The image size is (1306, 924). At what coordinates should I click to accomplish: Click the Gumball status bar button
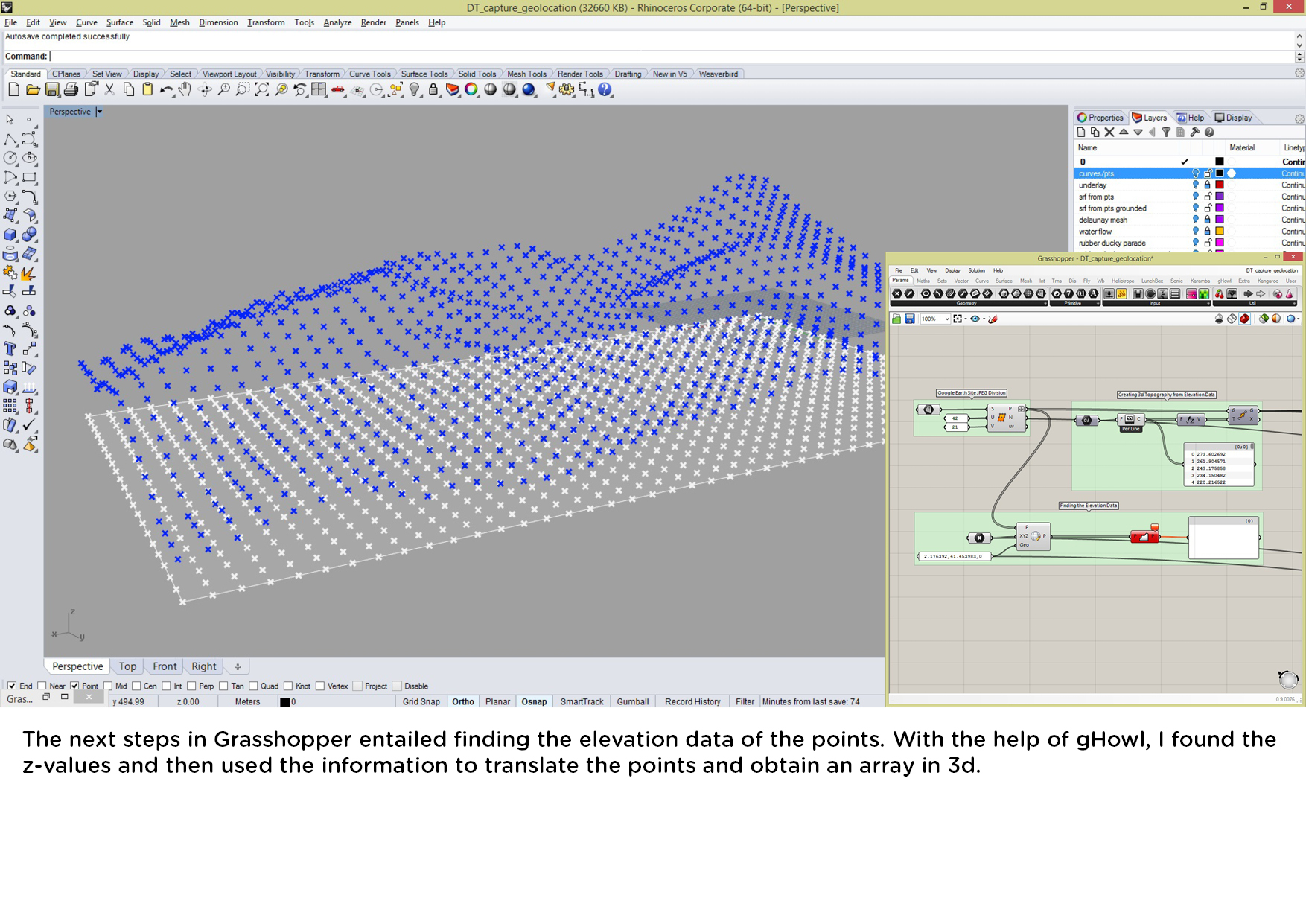click(x=632, y=702)
